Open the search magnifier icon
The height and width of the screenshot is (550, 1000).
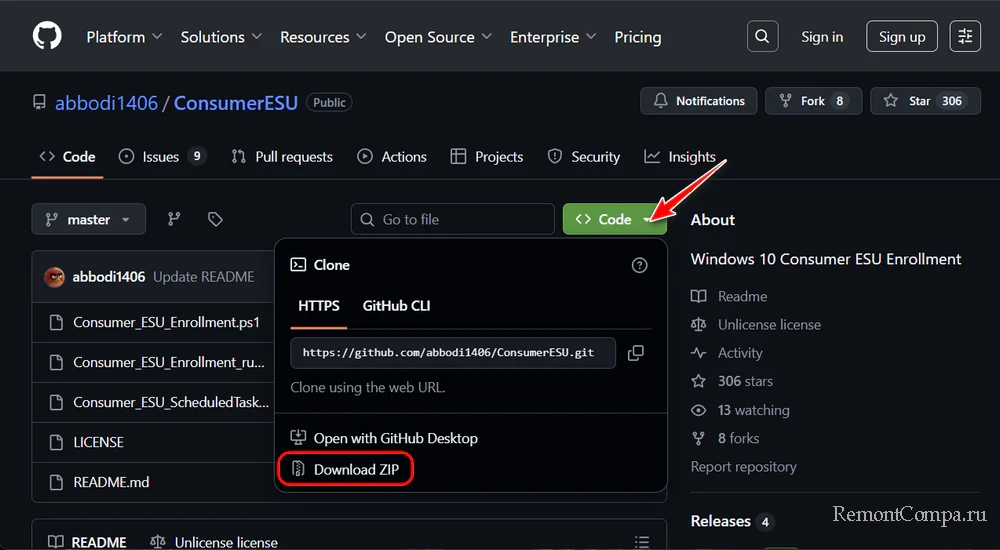[x=762, y=37]
